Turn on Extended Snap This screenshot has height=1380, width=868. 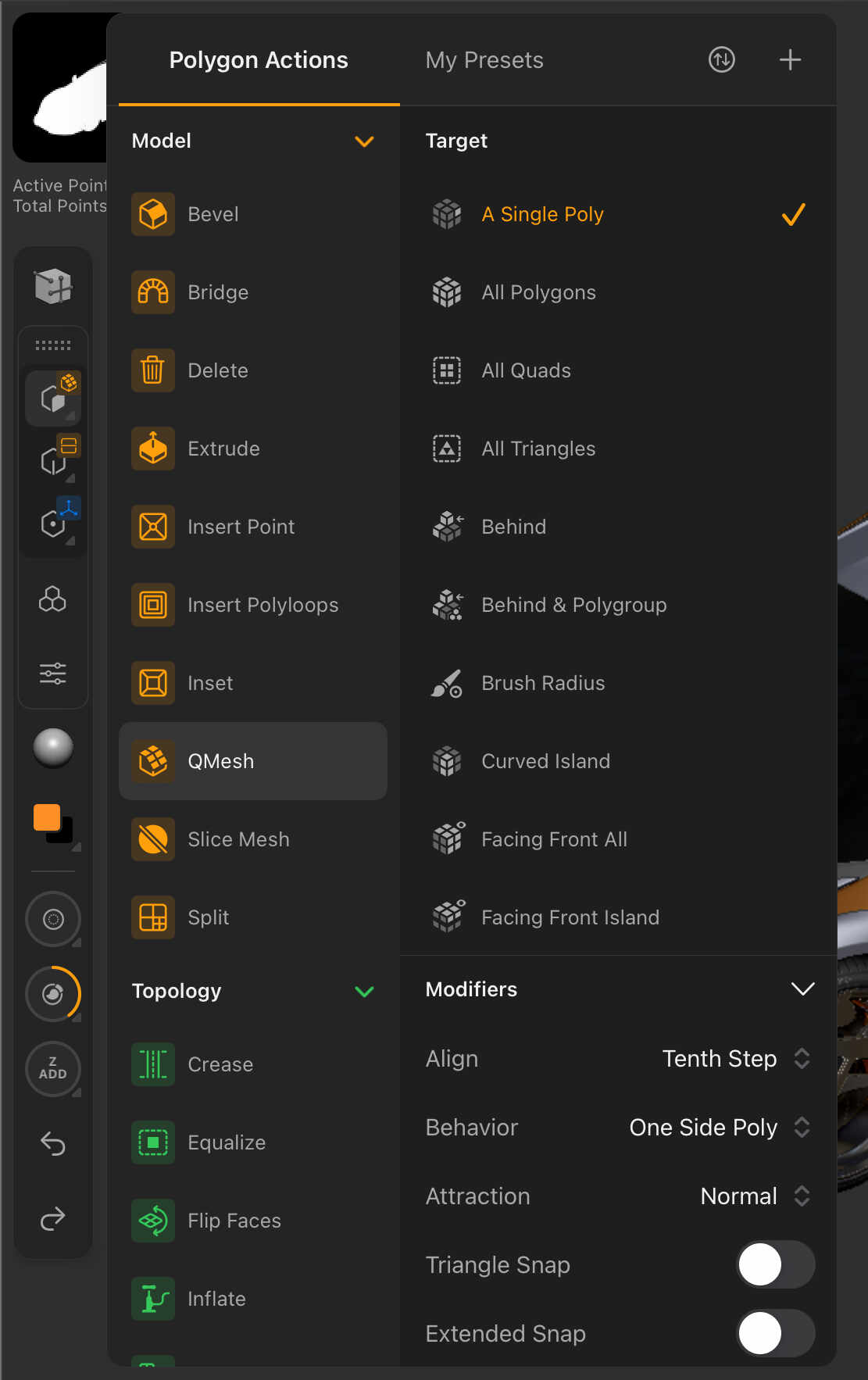[x=776, y=1334]
